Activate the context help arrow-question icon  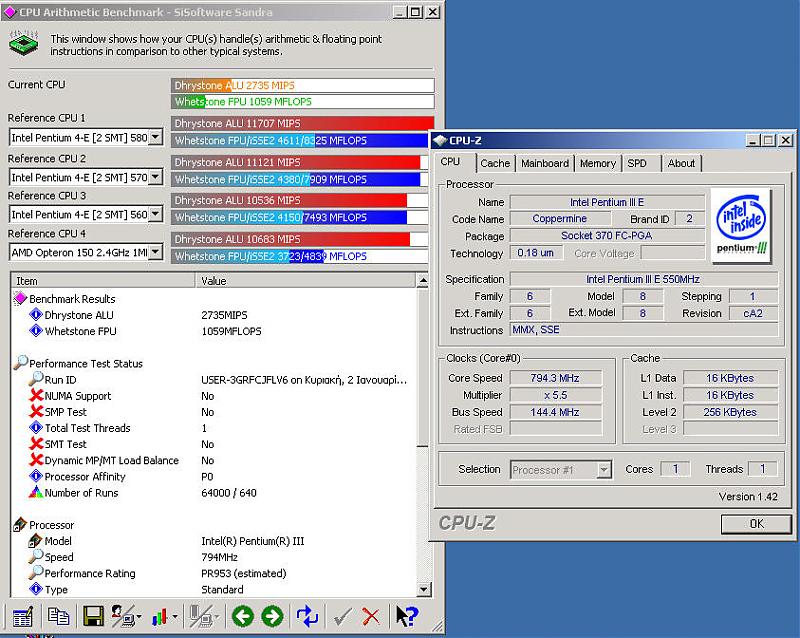tap(407, 617)
